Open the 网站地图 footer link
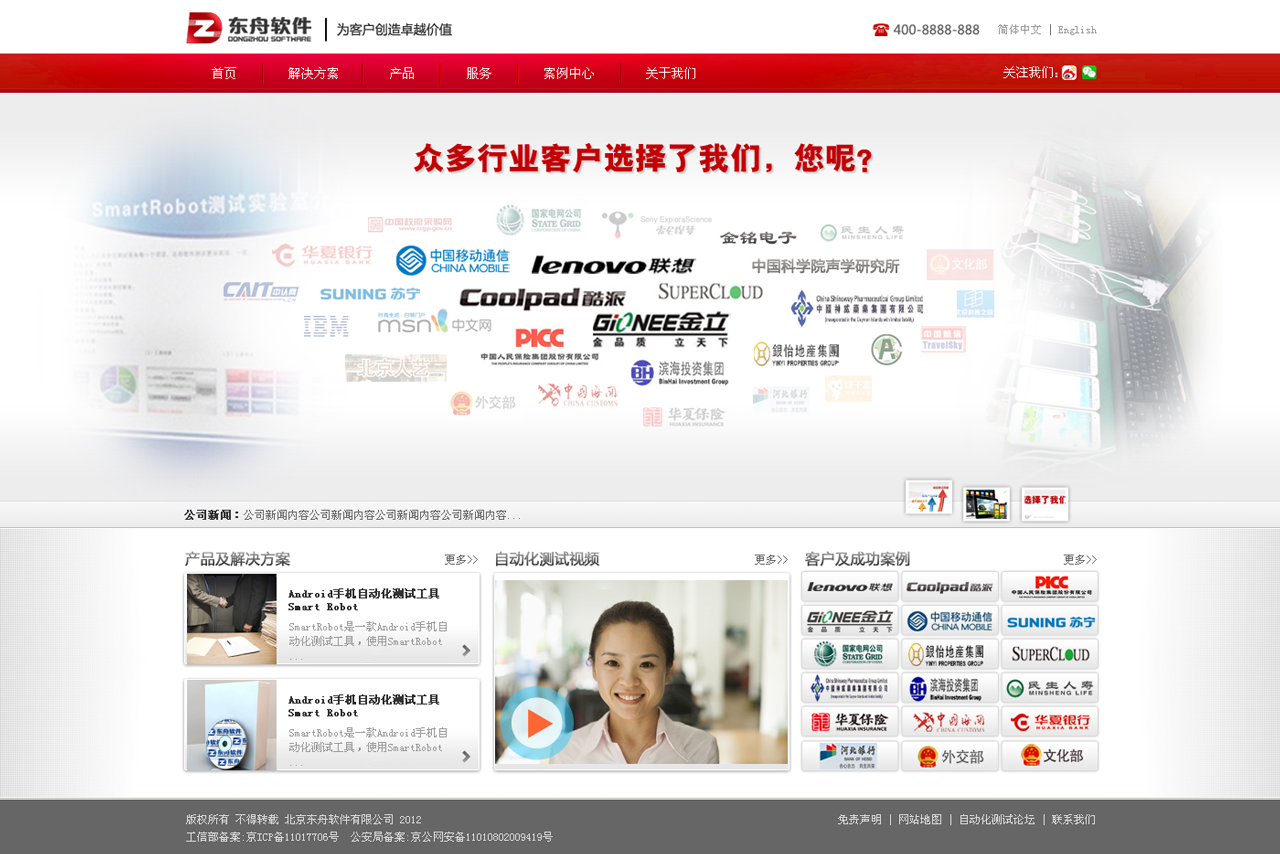1280x854 pixels. [x=920, y=820]
